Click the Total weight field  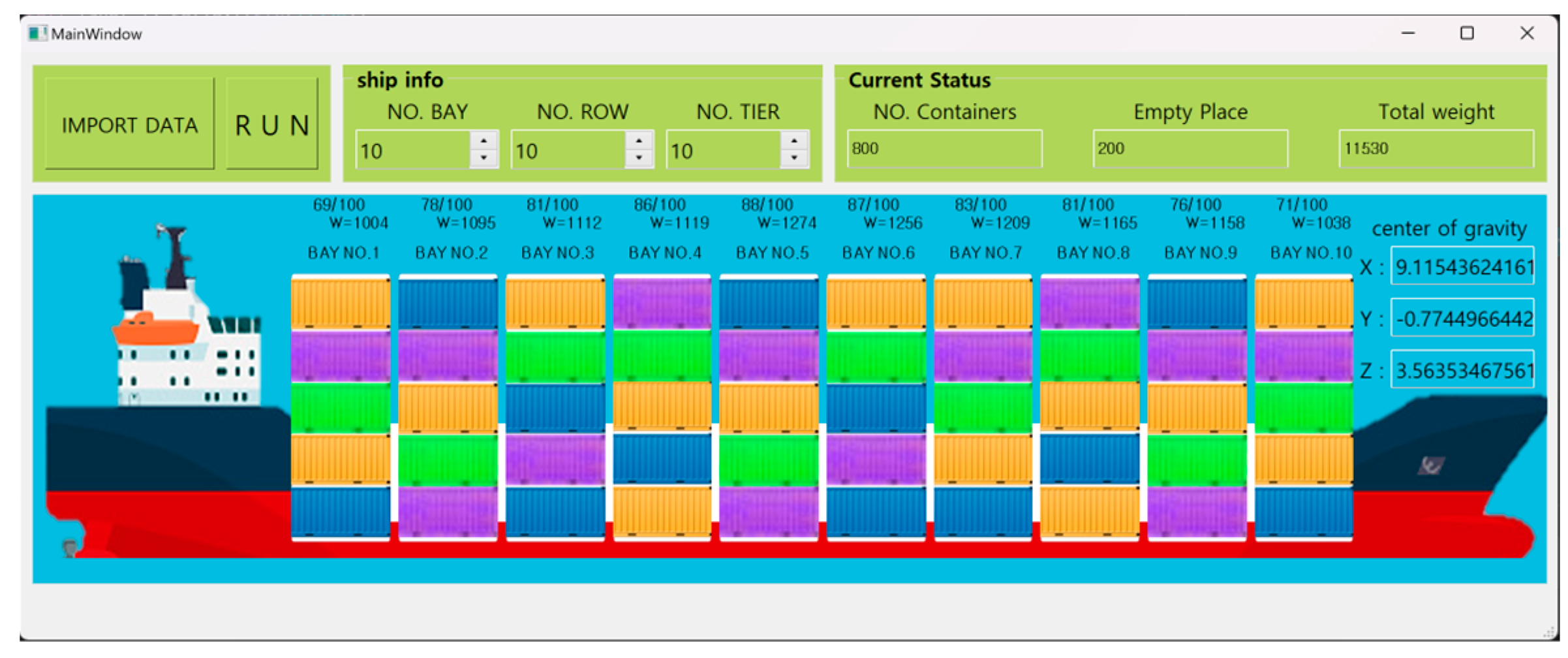click(x=1436, y=149)
